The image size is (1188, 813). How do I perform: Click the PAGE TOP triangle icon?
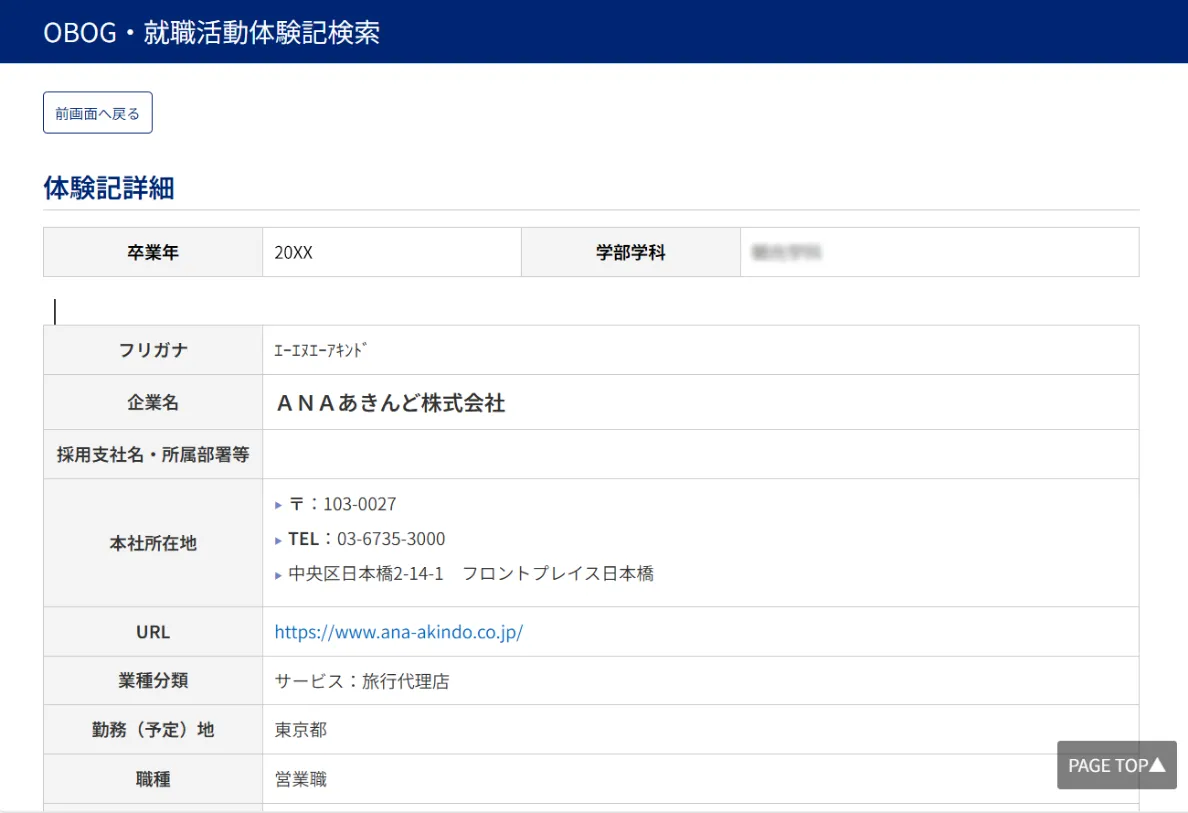pyautogui.click(x=1157, y=765)
